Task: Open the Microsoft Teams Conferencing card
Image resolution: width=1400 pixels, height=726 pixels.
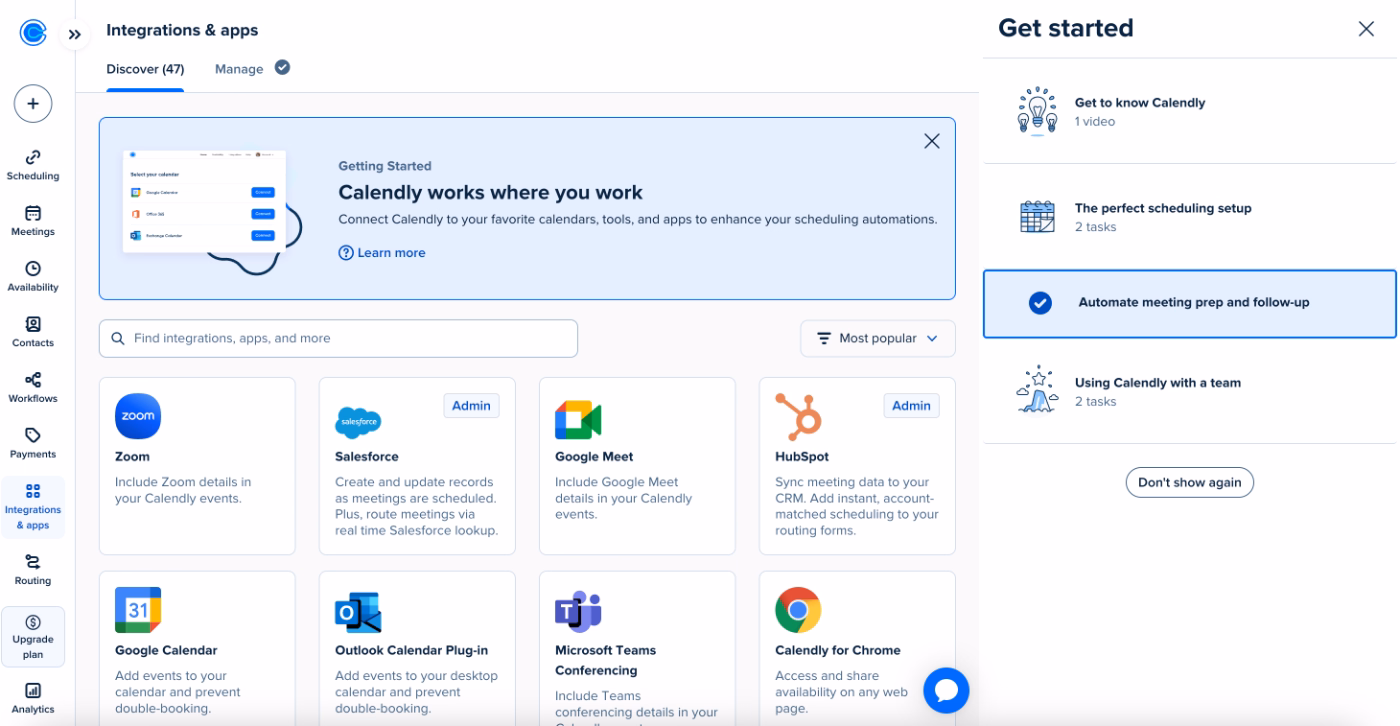Action: 637,648
